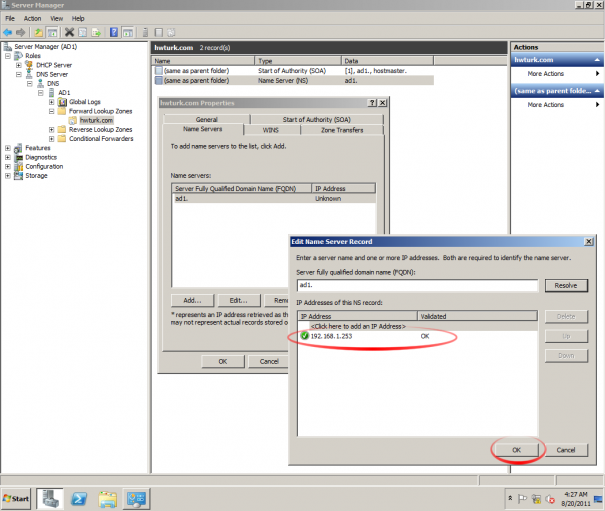This screenshot has width=605, height=511.
Task: Click the Start button
Action: [16, 498]
